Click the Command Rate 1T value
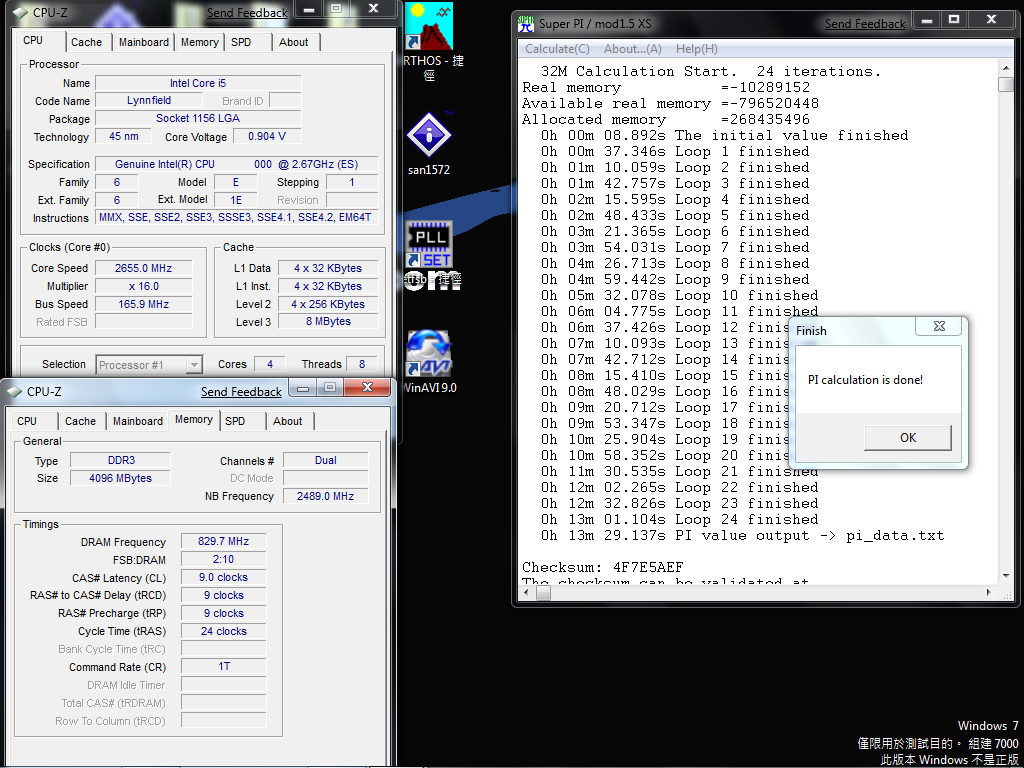 pos(223,667)
